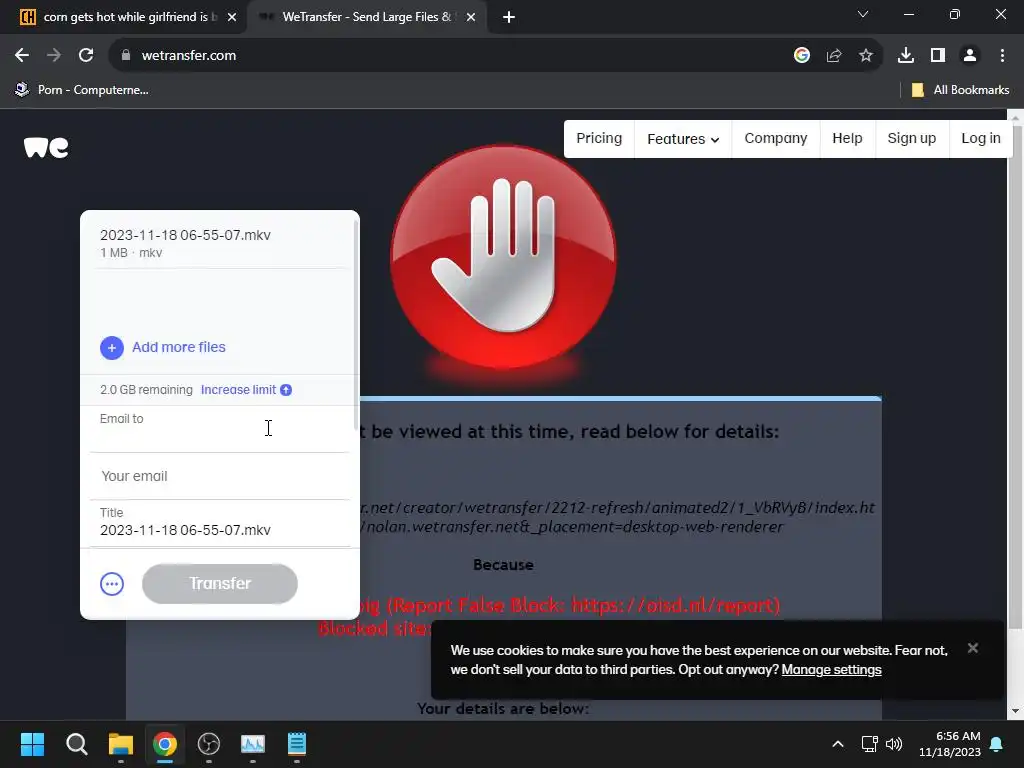
Task: Click the Title field with the mkv name
Action: (x=220, y=523)
